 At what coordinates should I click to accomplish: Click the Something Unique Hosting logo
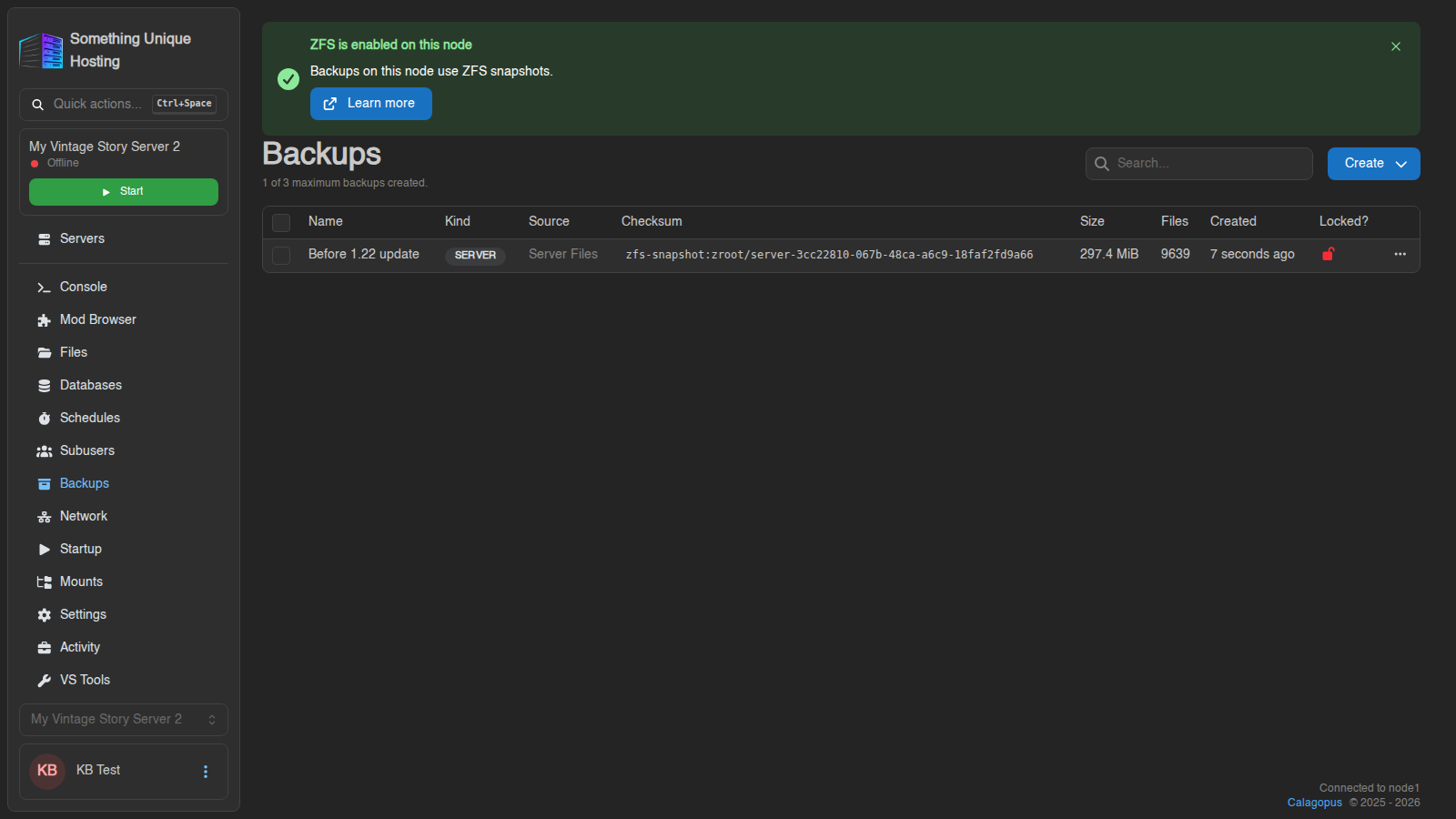click(x=41, y=51)
